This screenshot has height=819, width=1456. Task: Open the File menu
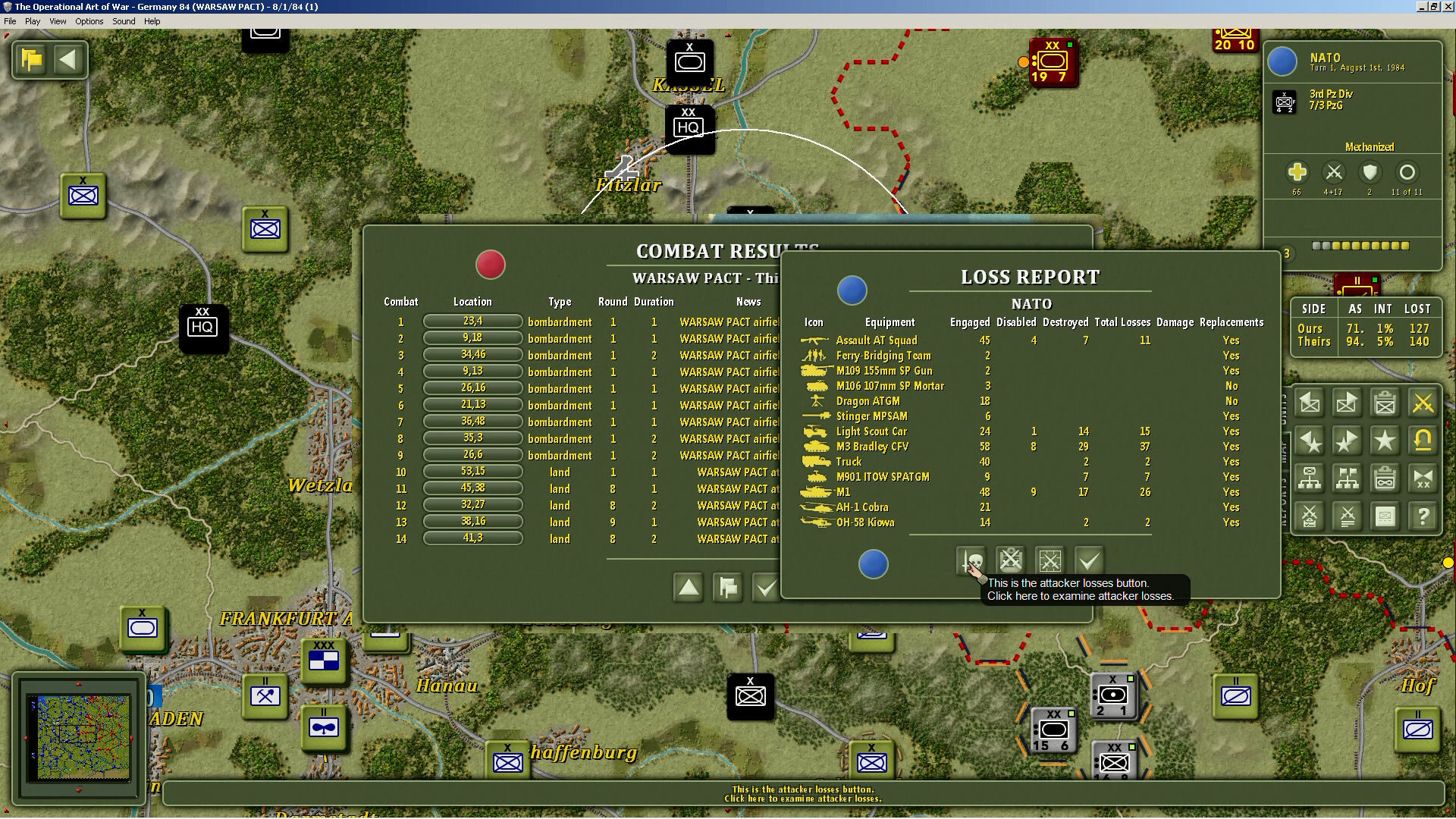(x=10, y=21)
